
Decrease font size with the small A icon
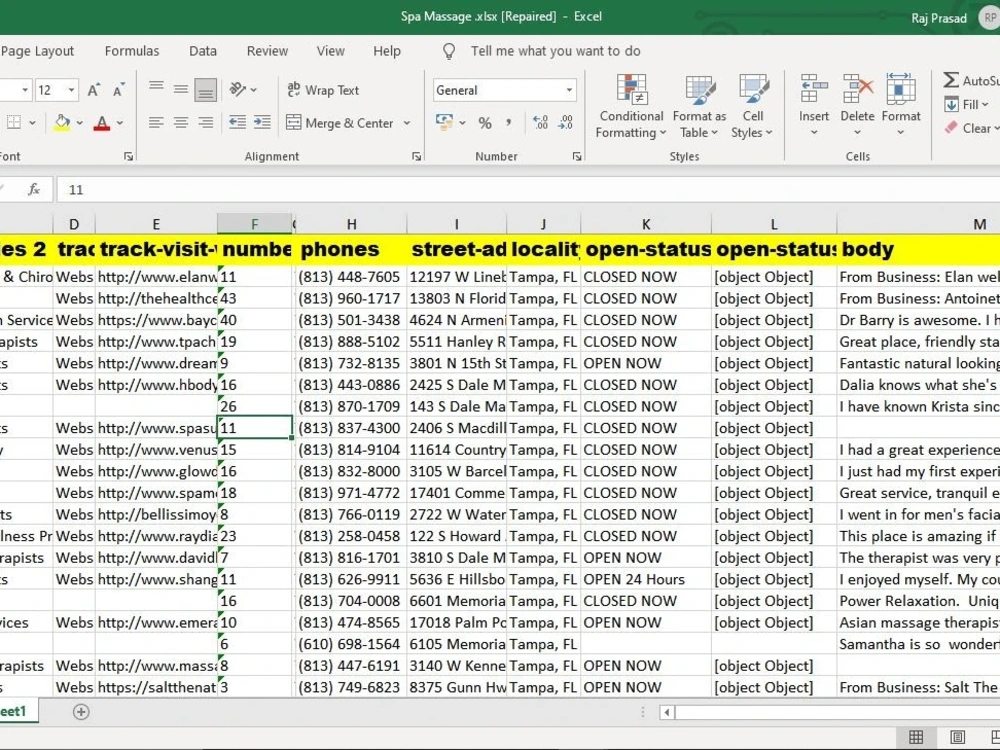[x=119, y=90]
